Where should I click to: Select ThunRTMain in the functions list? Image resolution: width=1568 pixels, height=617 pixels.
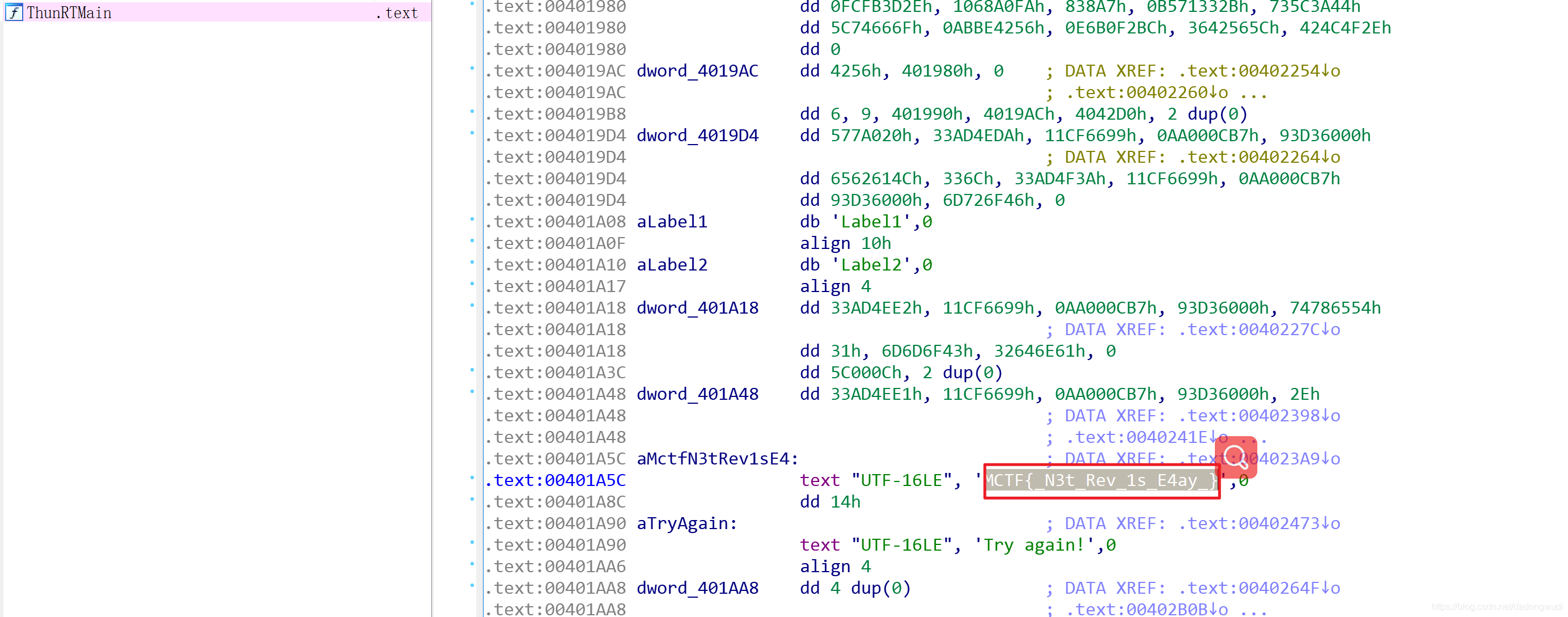(69, 13)
